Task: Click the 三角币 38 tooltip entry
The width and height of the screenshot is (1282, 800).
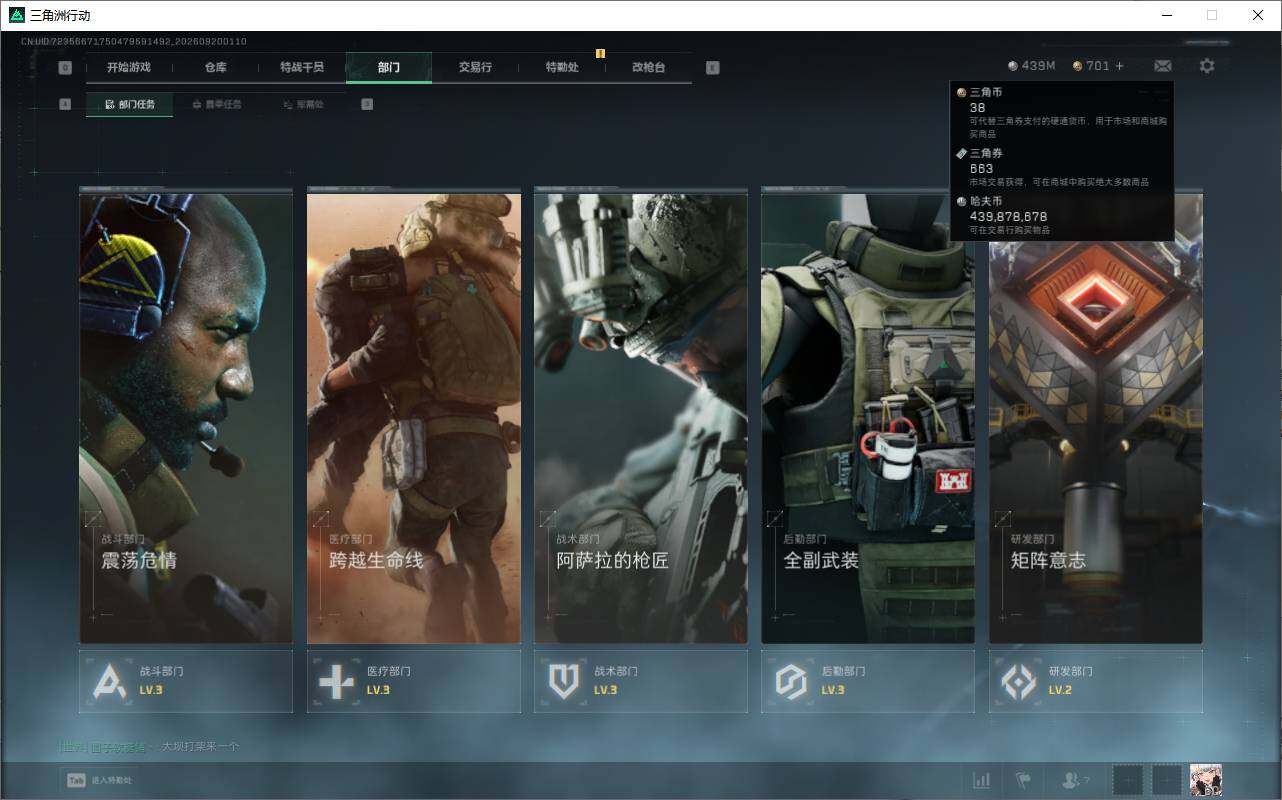Action: click(x=1062, y=113)
